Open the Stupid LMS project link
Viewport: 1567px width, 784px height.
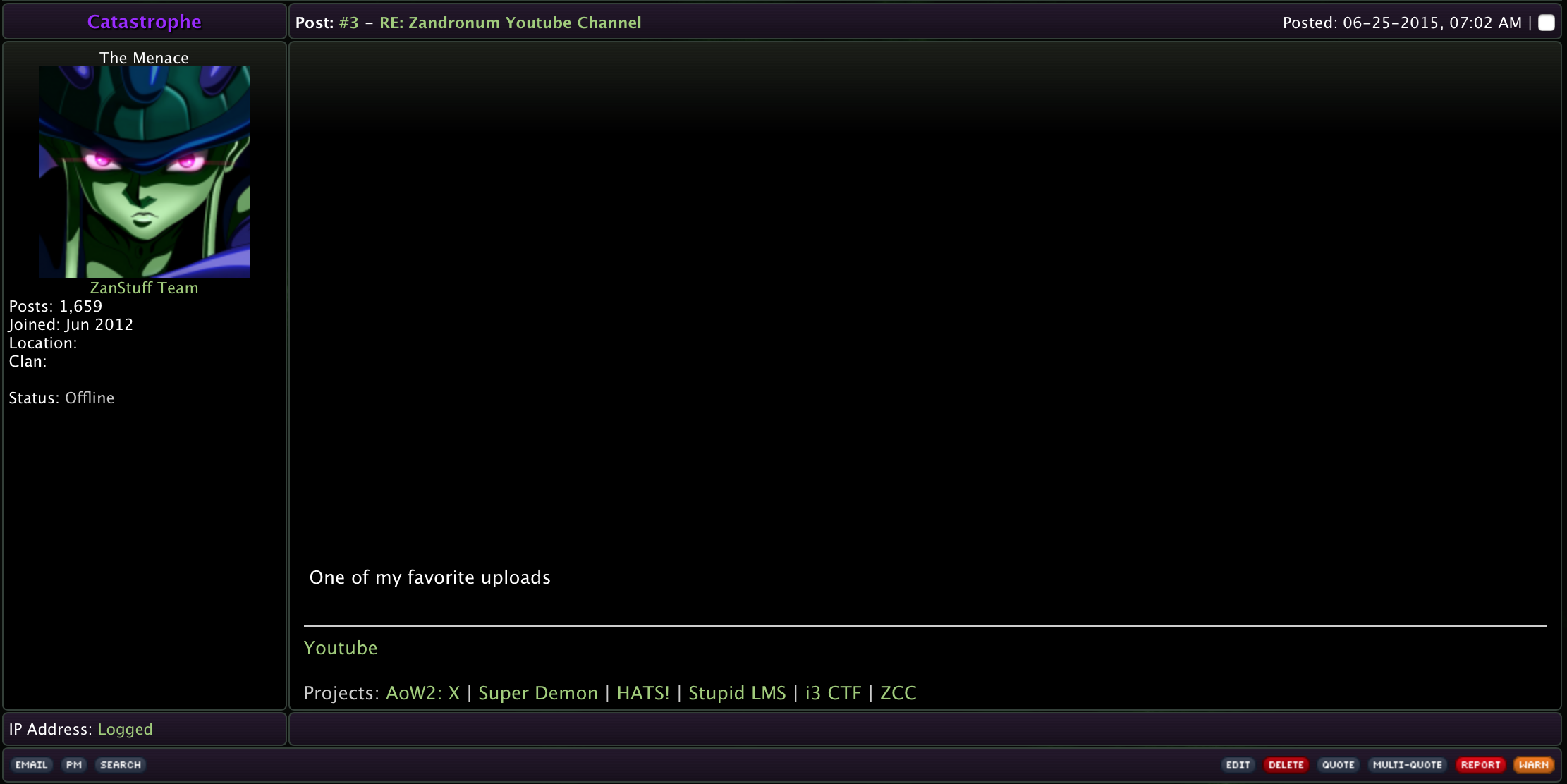(737, 693)
